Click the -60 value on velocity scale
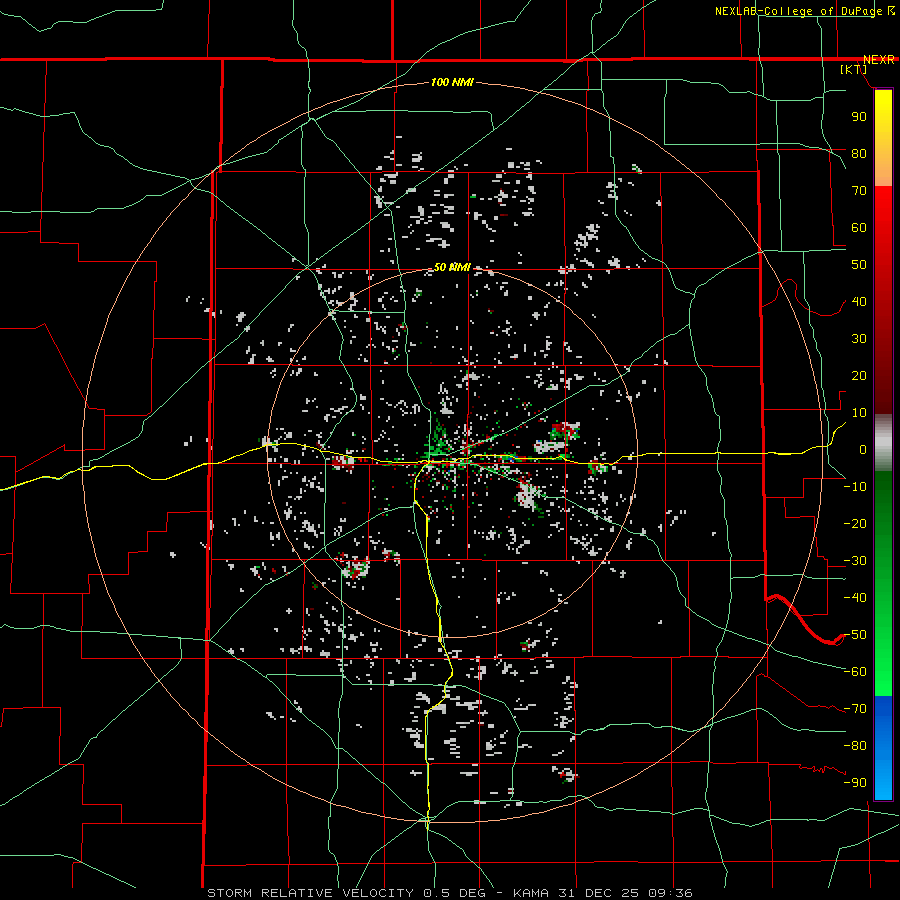This screenshot has width=900, height=900. click(x=855, y=672)
